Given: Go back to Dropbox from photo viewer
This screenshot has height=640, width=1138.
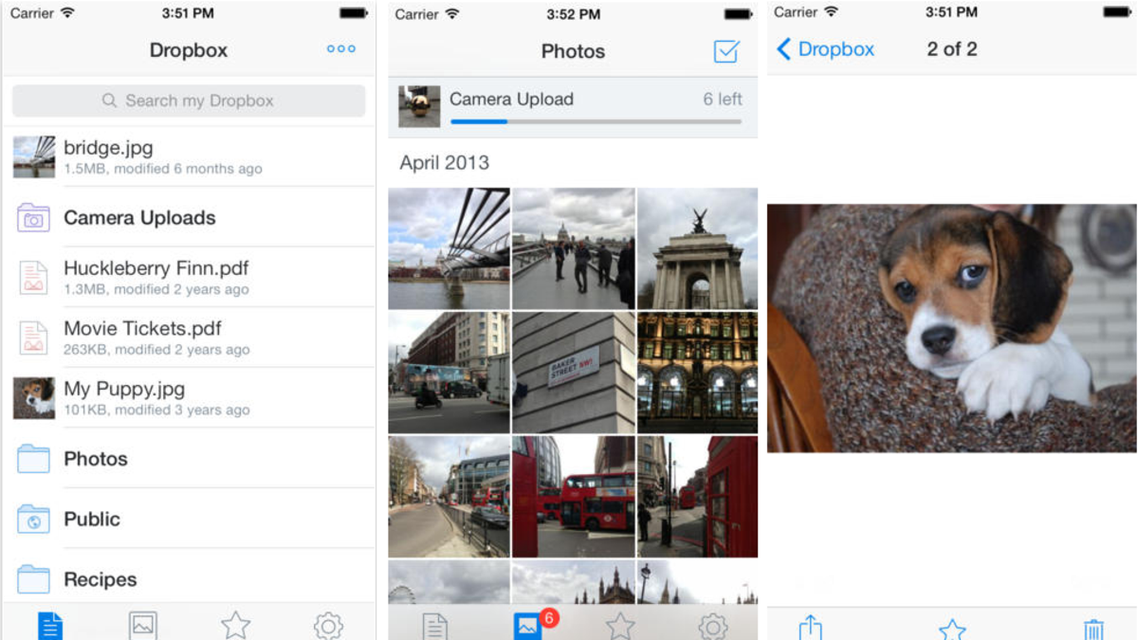Looking at the screenshot, I should coord(825,49).
